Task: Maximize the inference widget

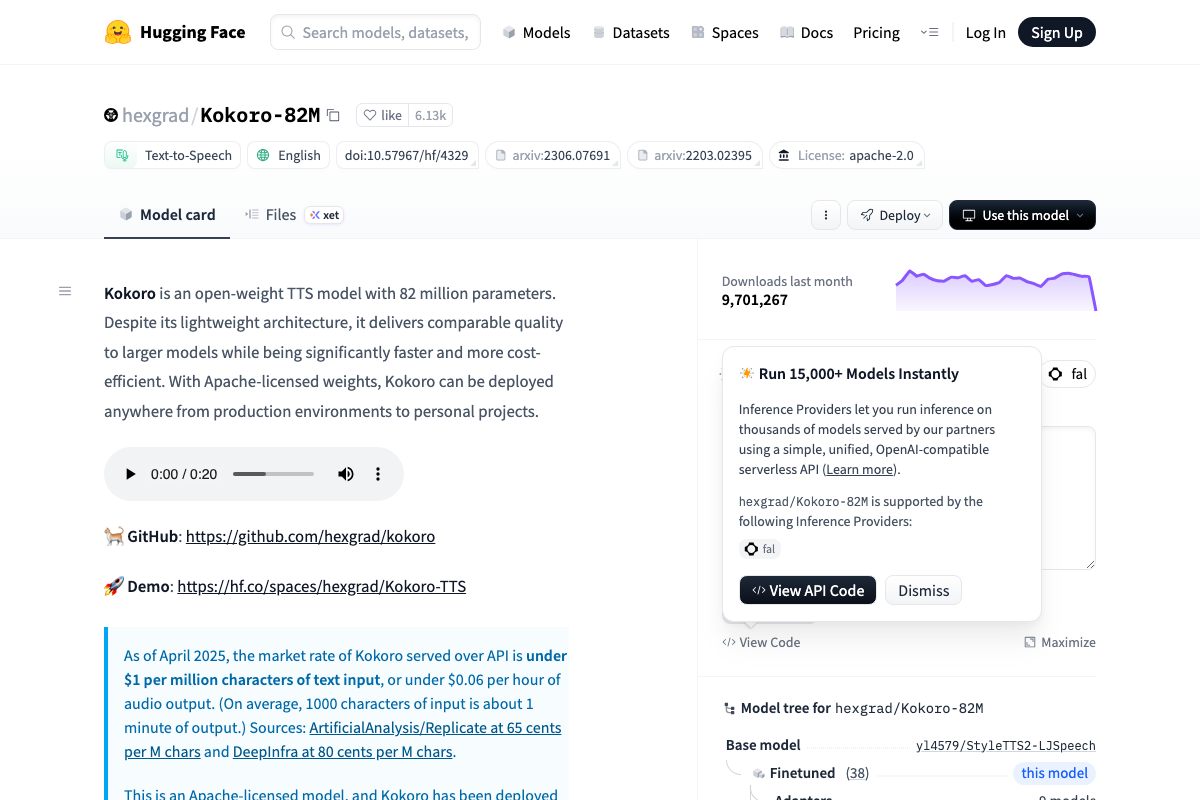Action: tap(1060, 642)
